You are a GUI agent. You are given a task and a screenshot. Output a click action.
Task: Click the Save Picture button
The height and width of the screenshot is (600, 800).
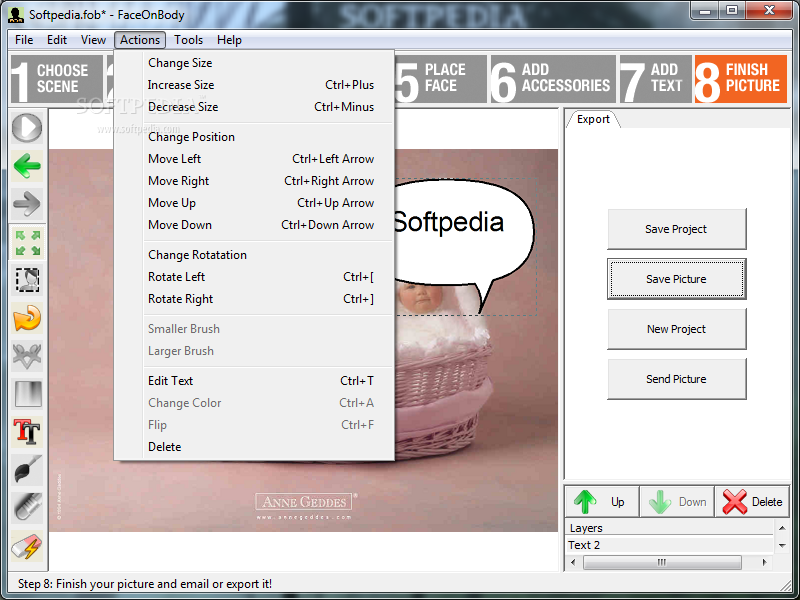click(677, 279)
